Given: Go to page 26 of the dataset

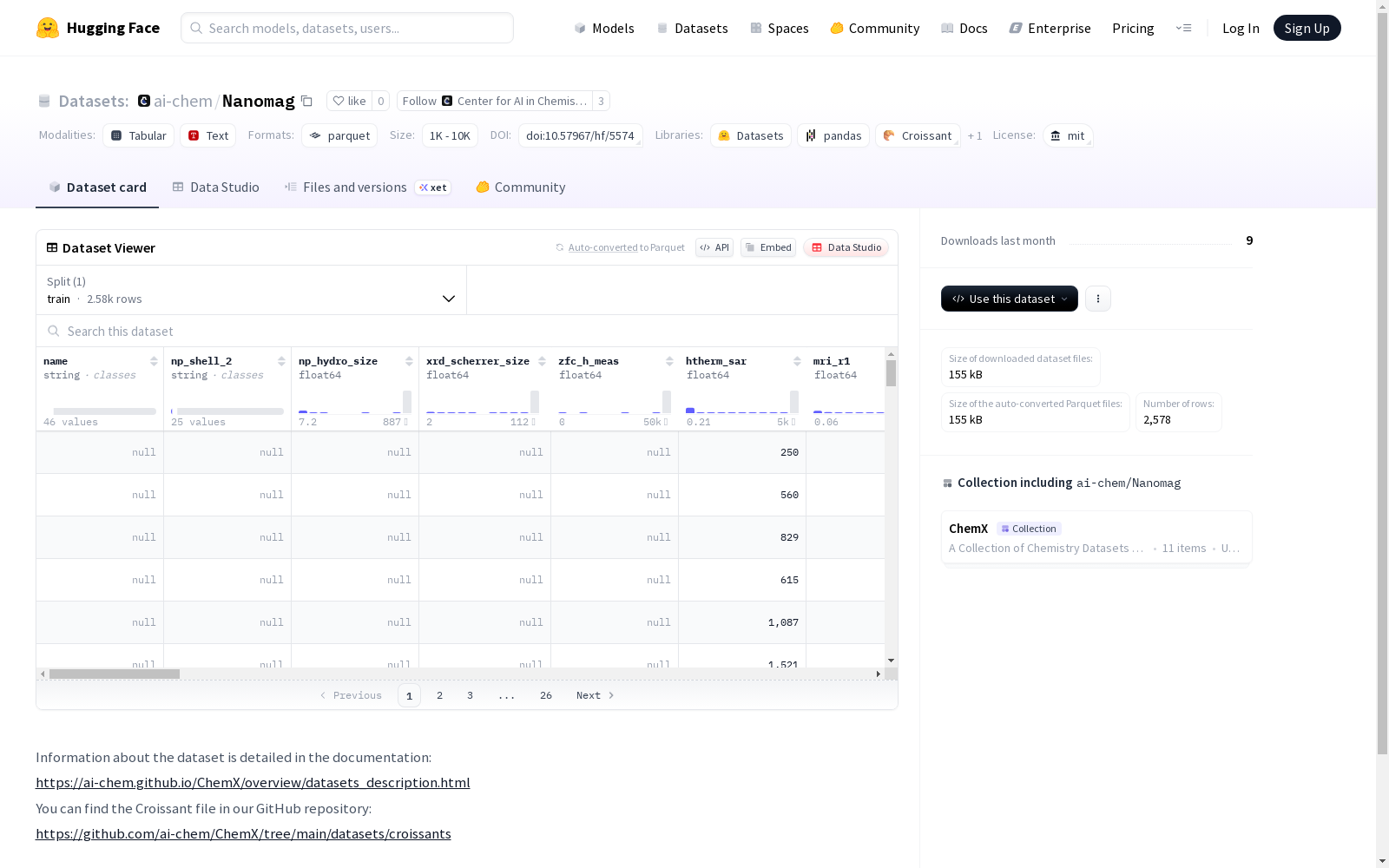Looking at the screenshot, I should 546,695.
